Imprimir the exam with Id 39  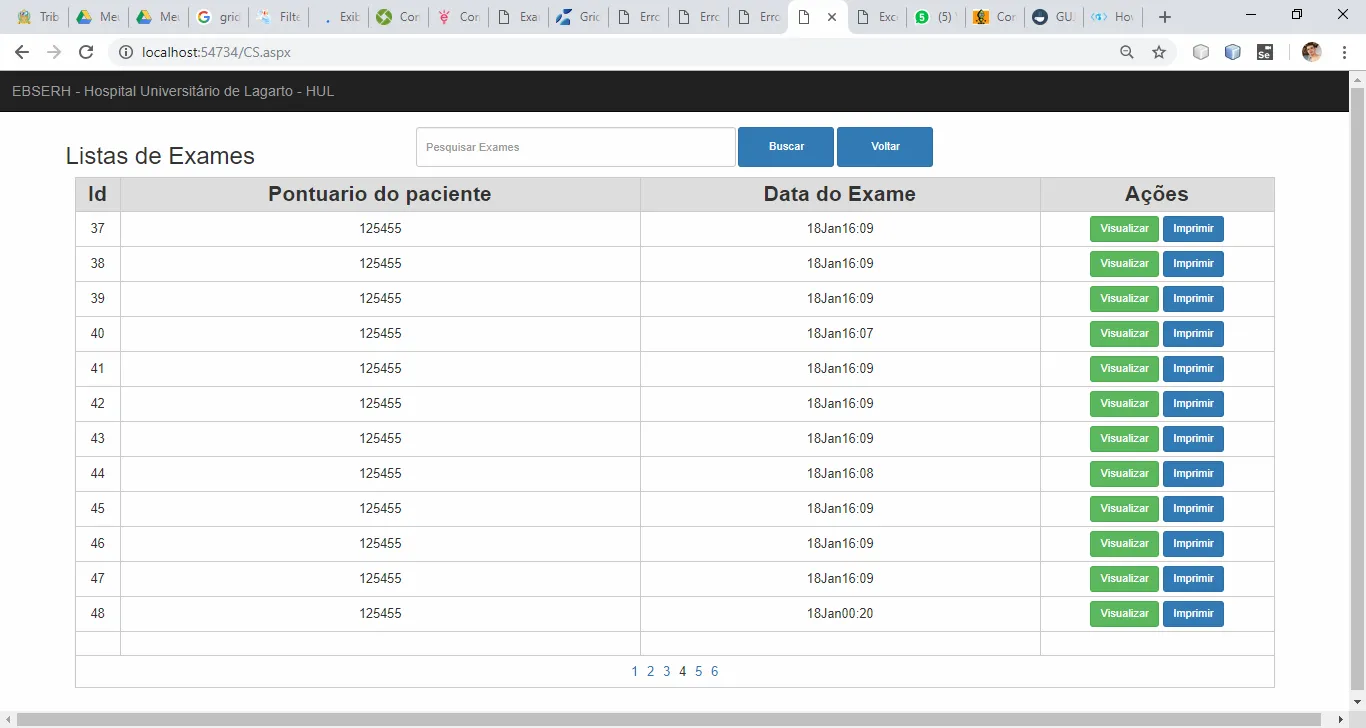tap(1193, 299)
